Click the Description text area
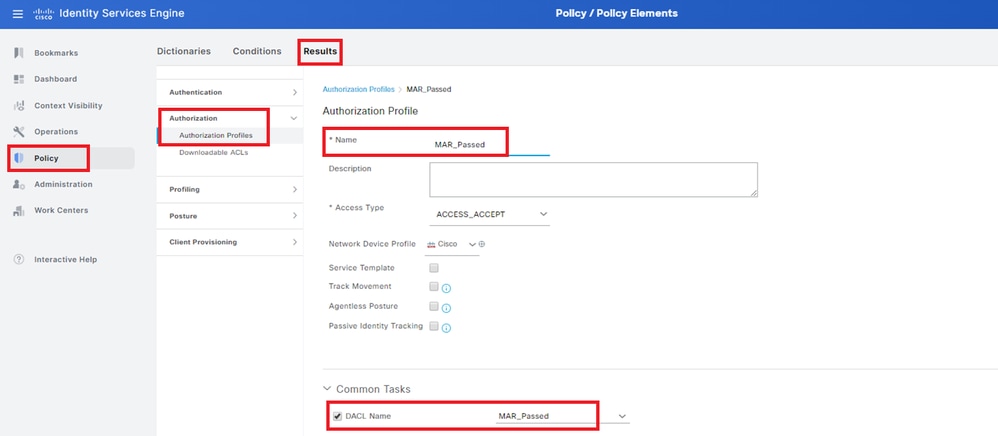Viewport: 998px width, 436px height. click(593, 179)
